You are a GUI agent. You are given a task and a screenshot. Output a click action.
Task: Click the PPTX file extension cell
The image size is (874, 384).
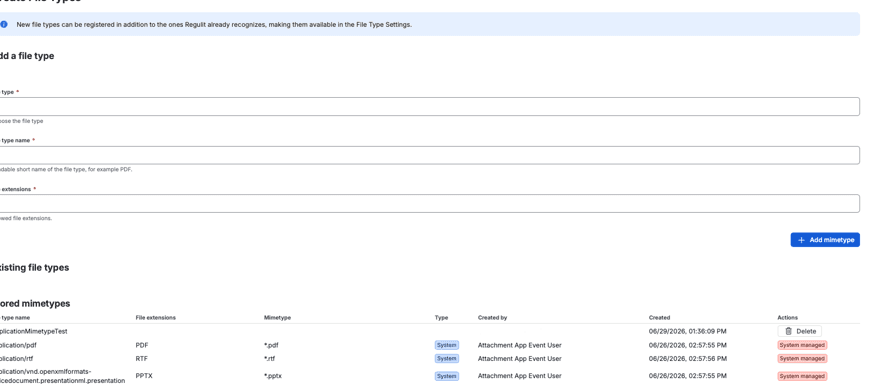click(x=143, y=376)
